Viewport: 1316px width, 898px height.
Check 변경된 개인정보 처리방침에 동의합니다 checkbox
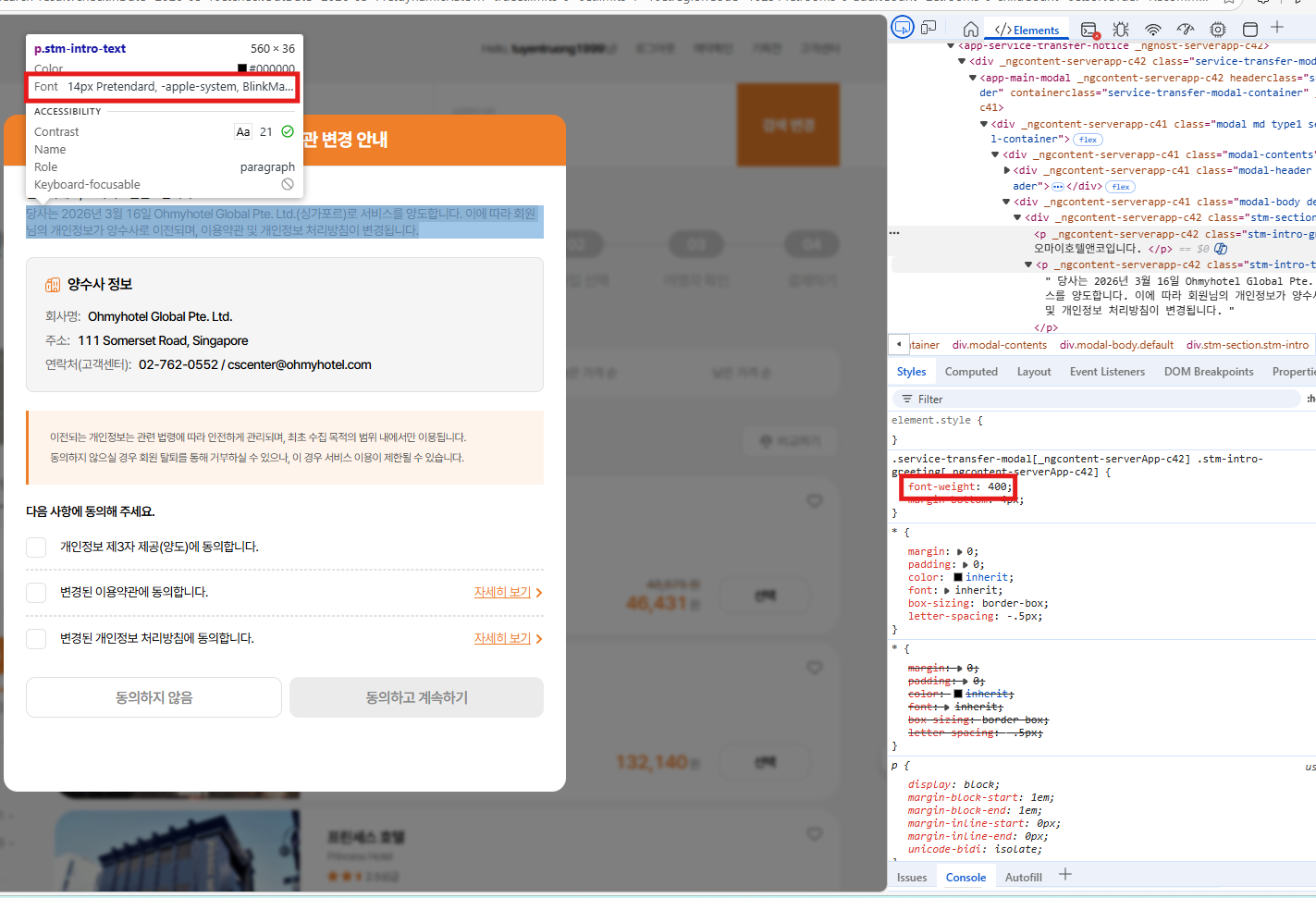tap(36, 639)
